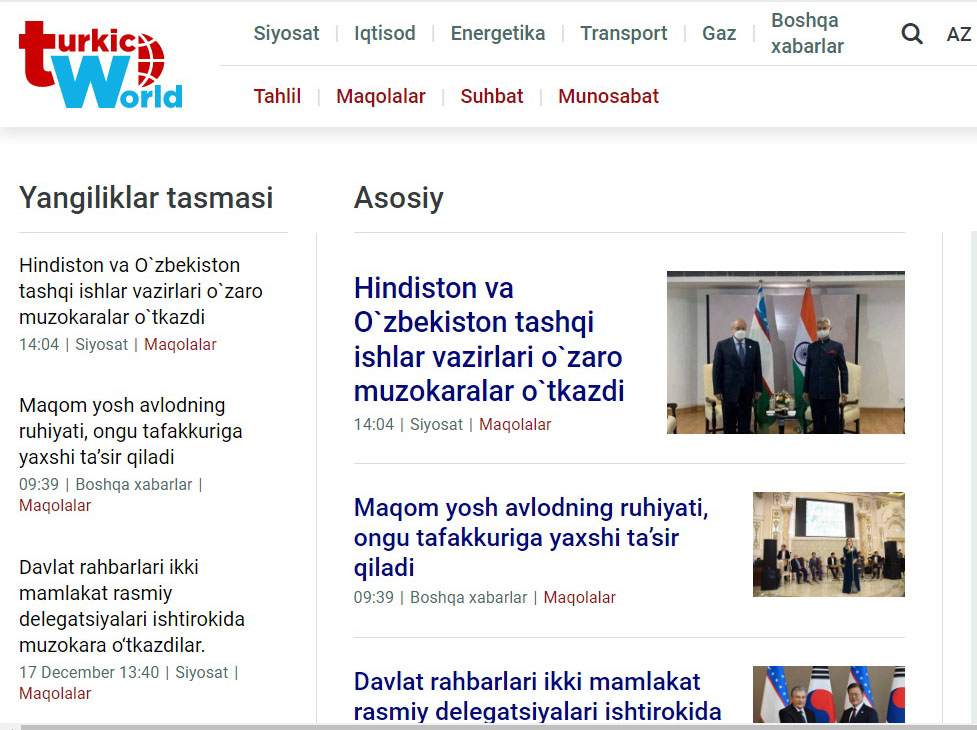Open Yangiliklar tasmasi heading
This screenshot has width=977, height=730.
pos(146,198)
